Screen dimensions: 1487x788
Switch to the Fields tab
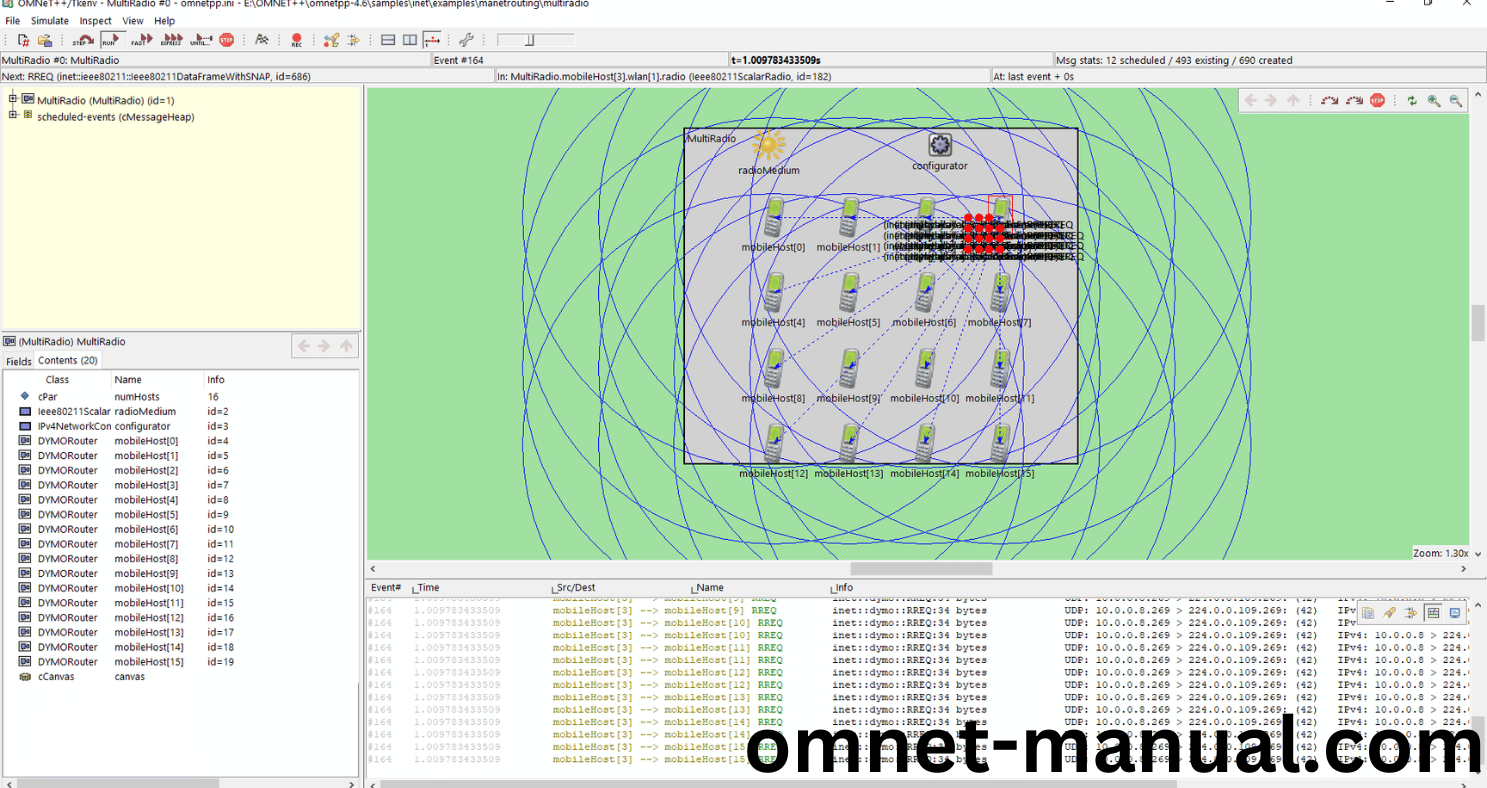tap(19, 361)
